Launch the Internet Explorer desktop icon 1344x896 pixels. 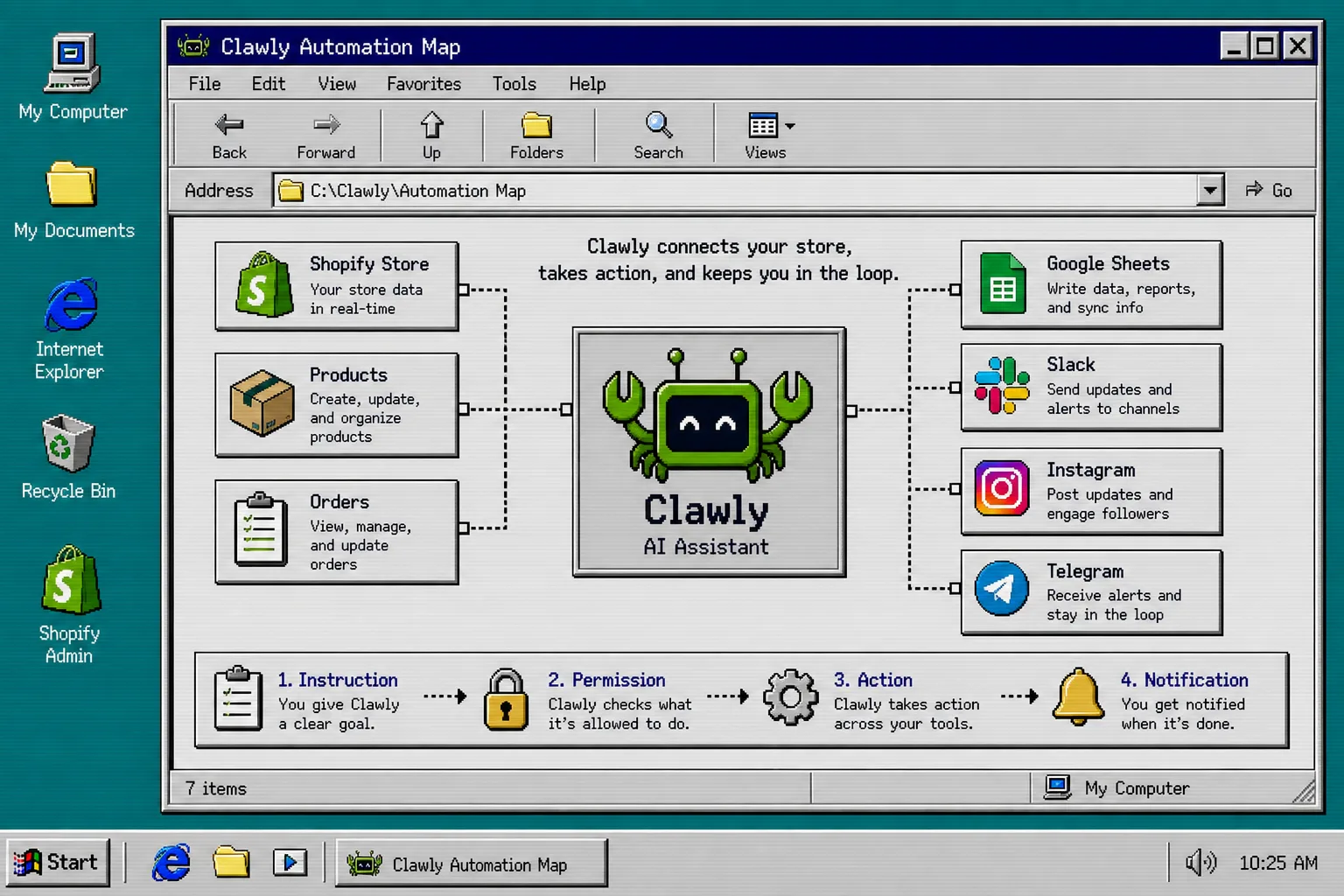tap(70, 304)
